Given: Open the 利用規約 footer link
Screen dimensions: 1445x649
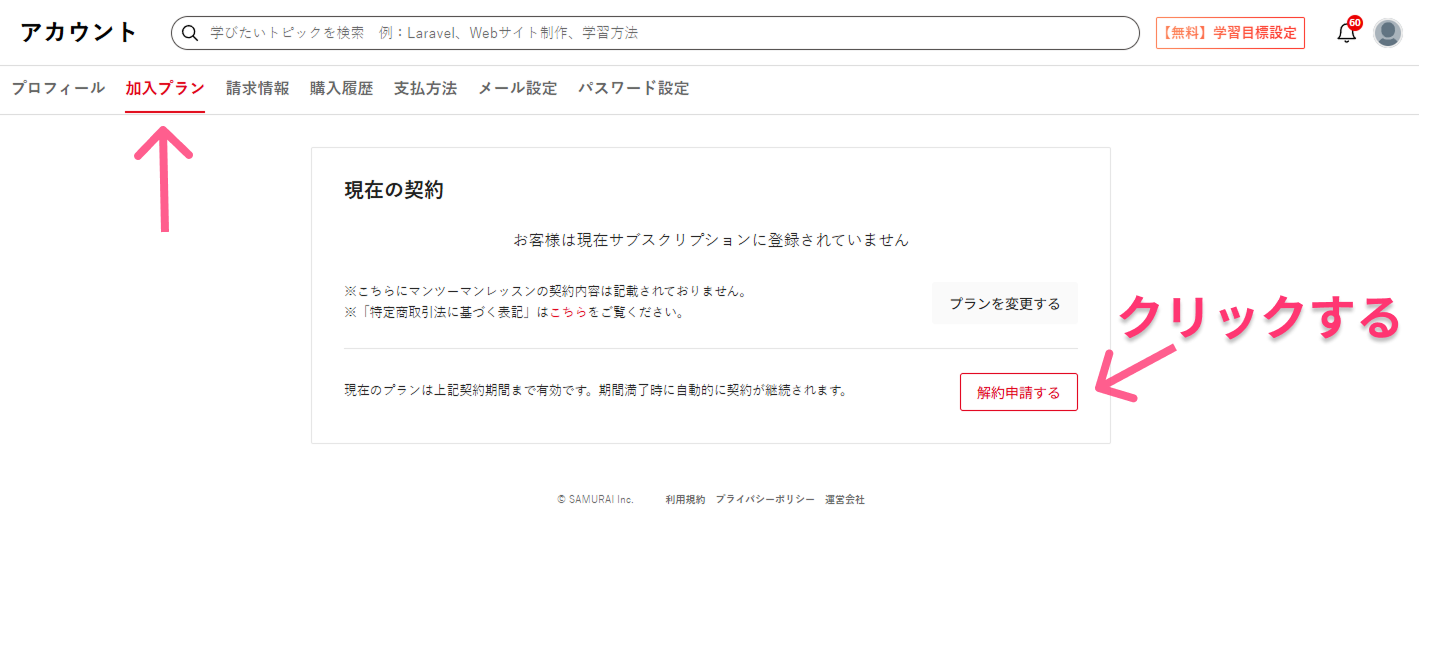Looking at the screenshot, I should 685,499.
